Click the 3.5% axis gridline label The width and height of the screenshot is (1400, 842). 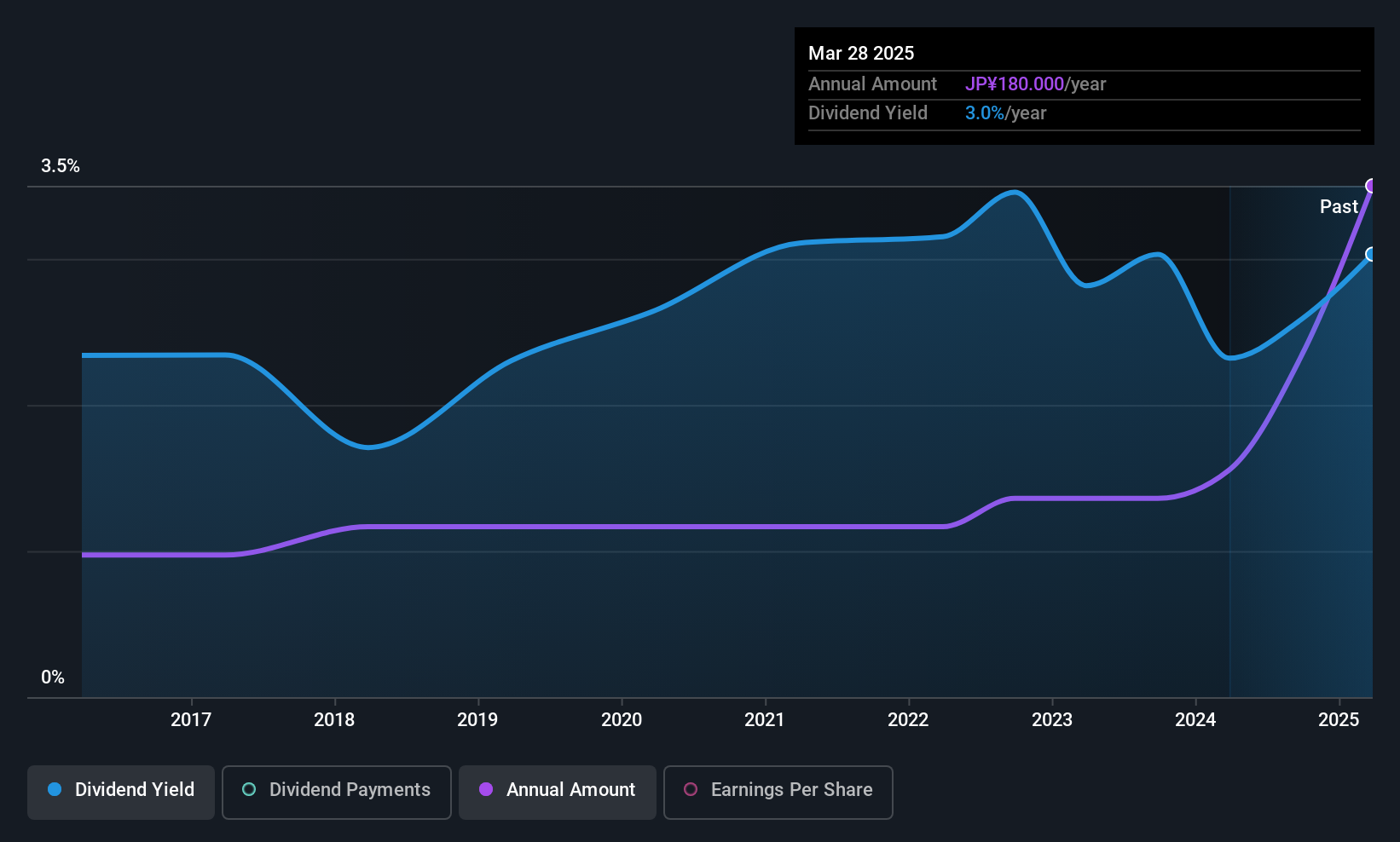61,166
